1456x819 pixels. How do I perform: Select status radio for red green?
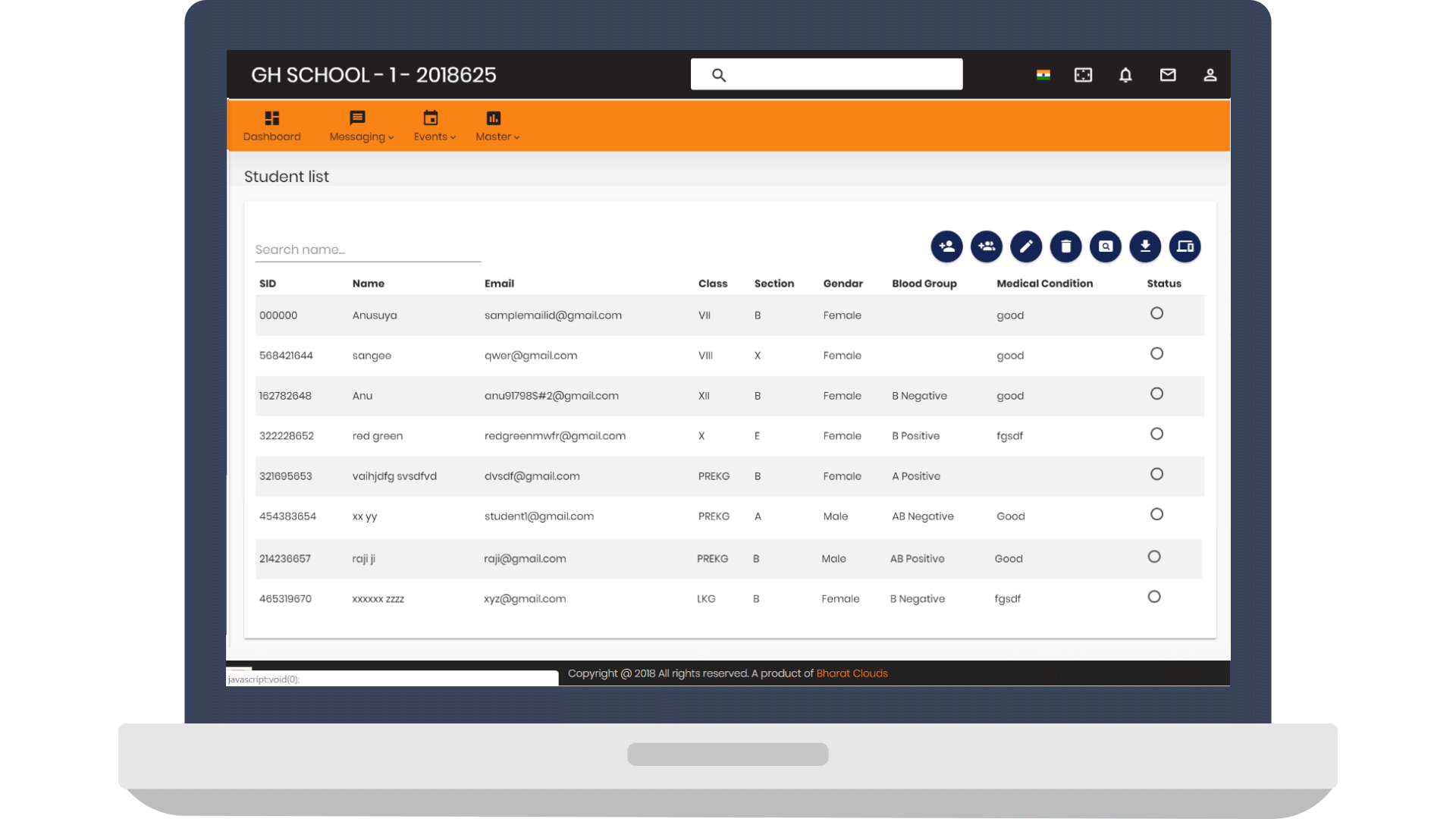[x=1156, y=434]
